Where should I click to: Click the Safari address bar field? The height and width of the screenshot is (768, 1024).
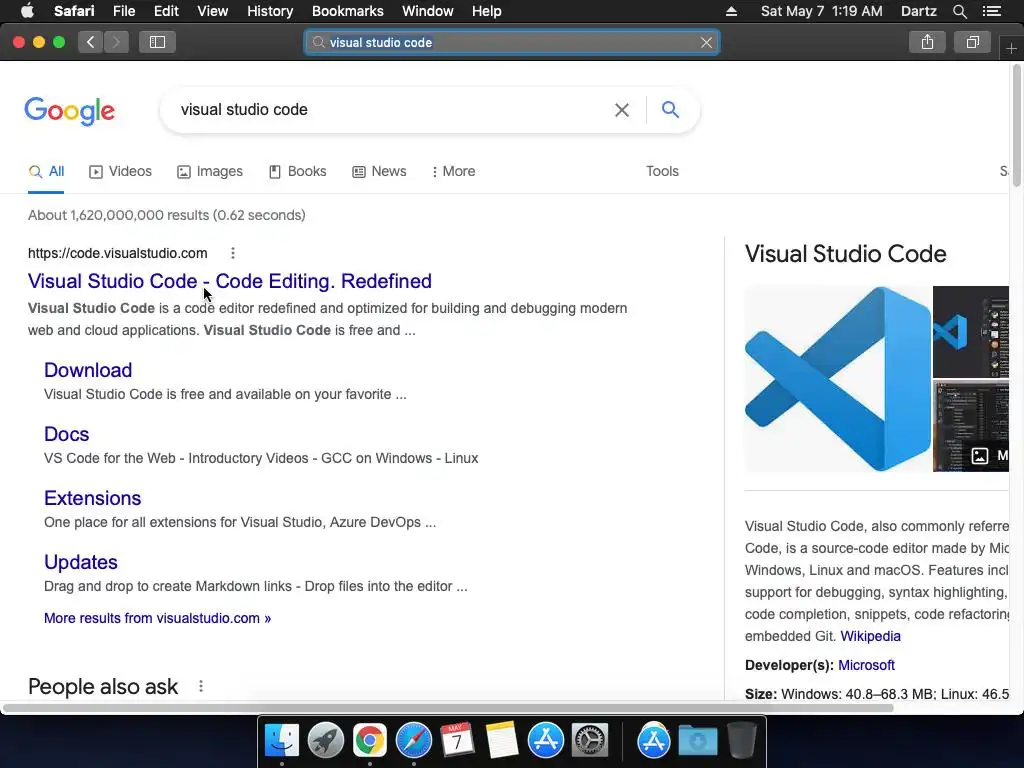(x=512, y=42)
